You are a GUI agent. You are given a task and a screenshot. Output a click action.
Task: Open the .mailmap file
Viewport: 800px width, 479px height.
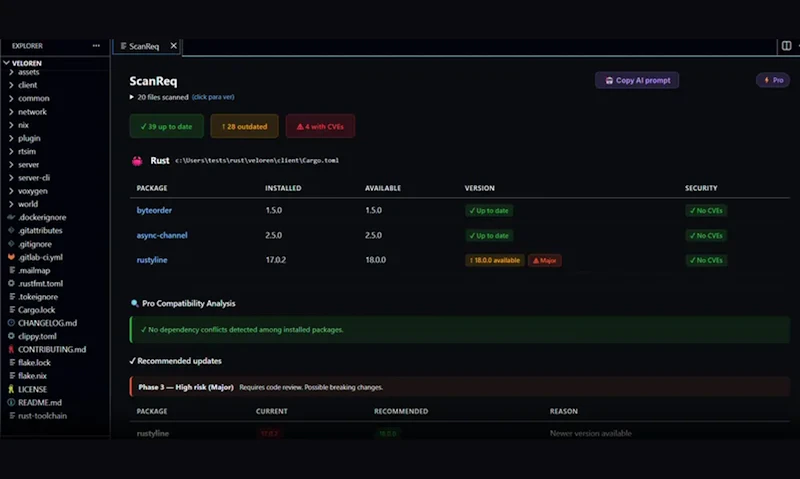tap(34, 270)
